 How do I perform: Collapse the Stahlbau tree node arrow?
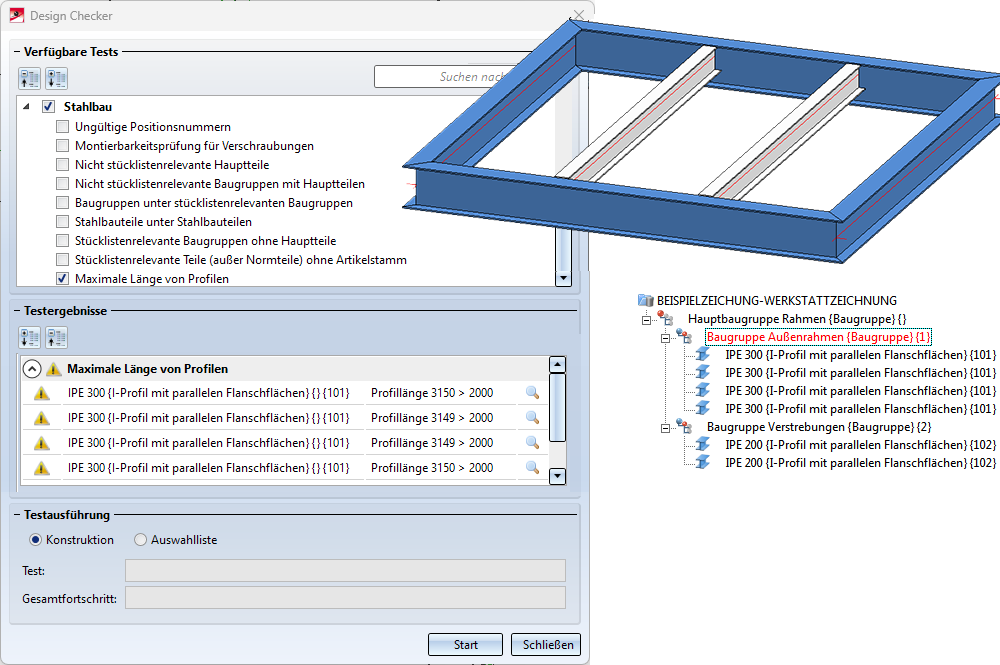[x=26, y=106]
